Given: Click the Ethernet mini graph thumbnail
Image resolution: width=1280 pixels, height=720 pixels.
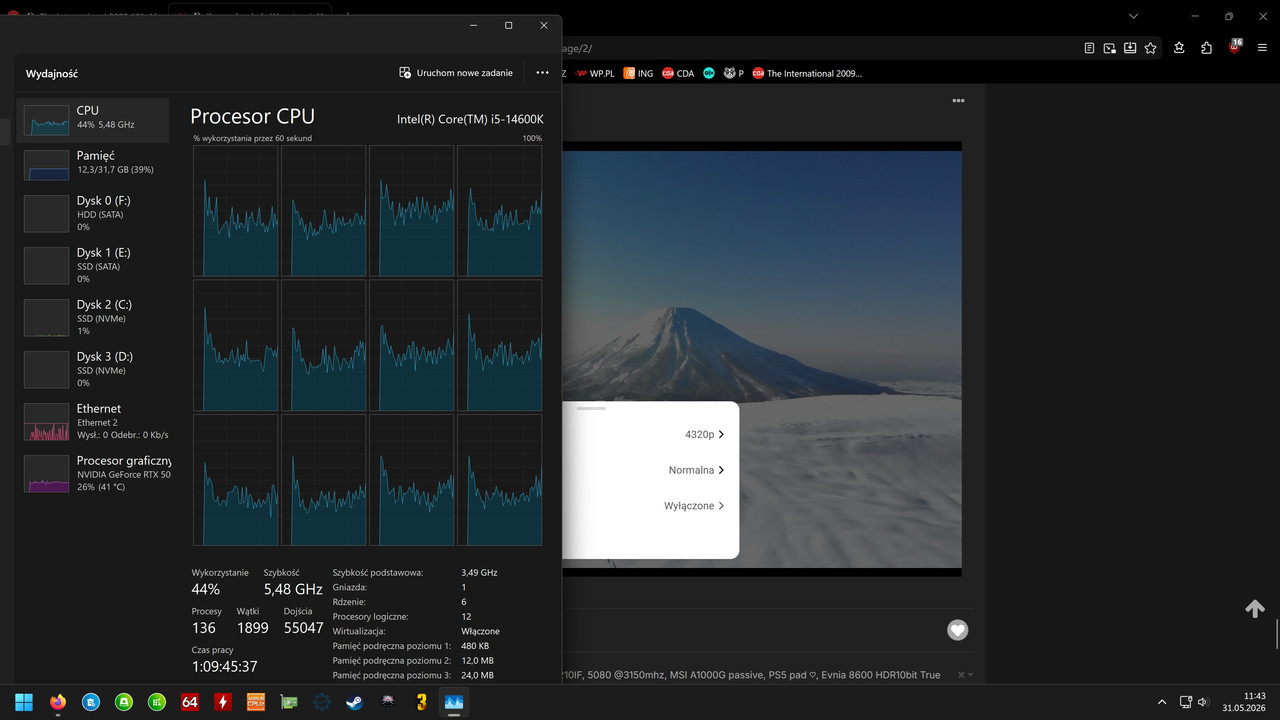Looking at the screenshot, I should pos(46,422).
